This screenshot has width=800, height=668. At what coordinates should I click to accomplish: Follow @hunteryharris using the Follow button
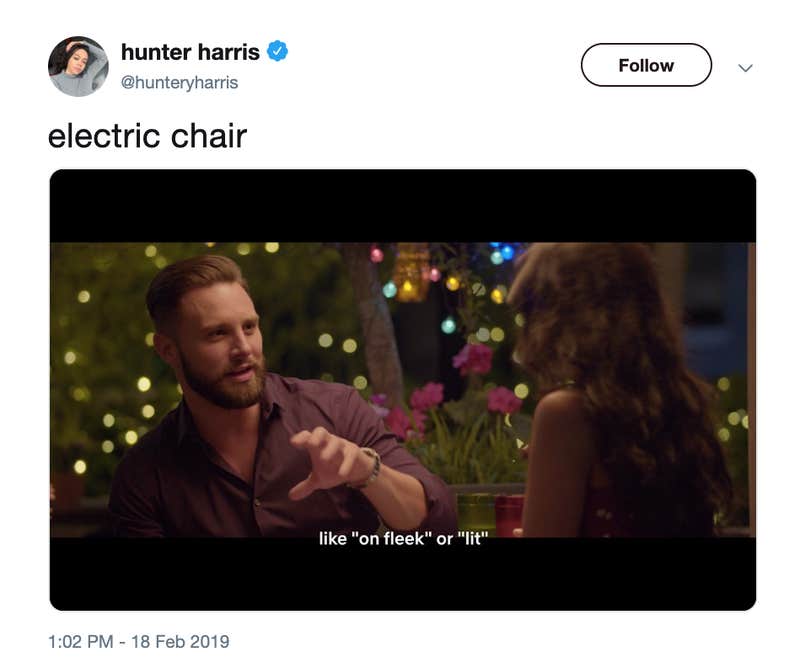[x=646, y=64]
